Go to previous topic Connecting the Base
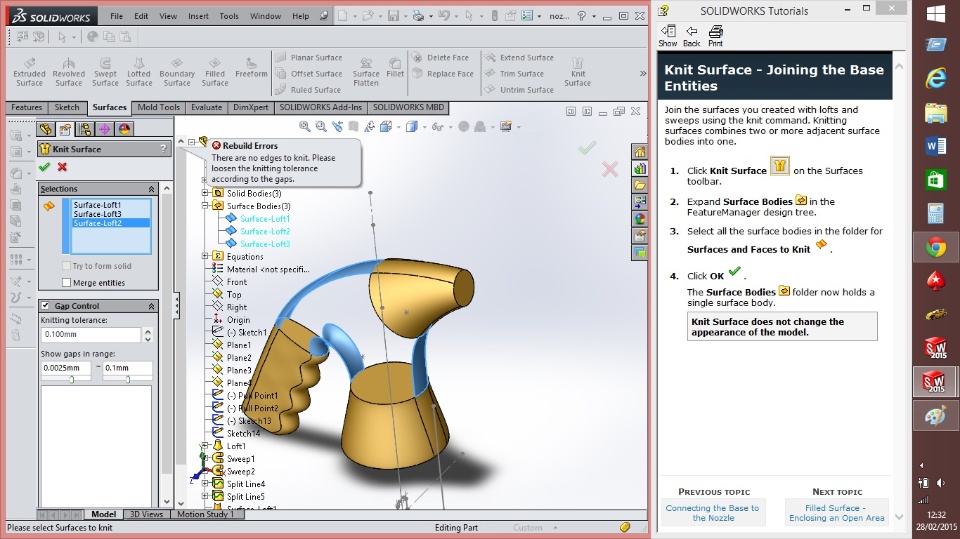This screenshot has height=539, width=960. [713, 513]
